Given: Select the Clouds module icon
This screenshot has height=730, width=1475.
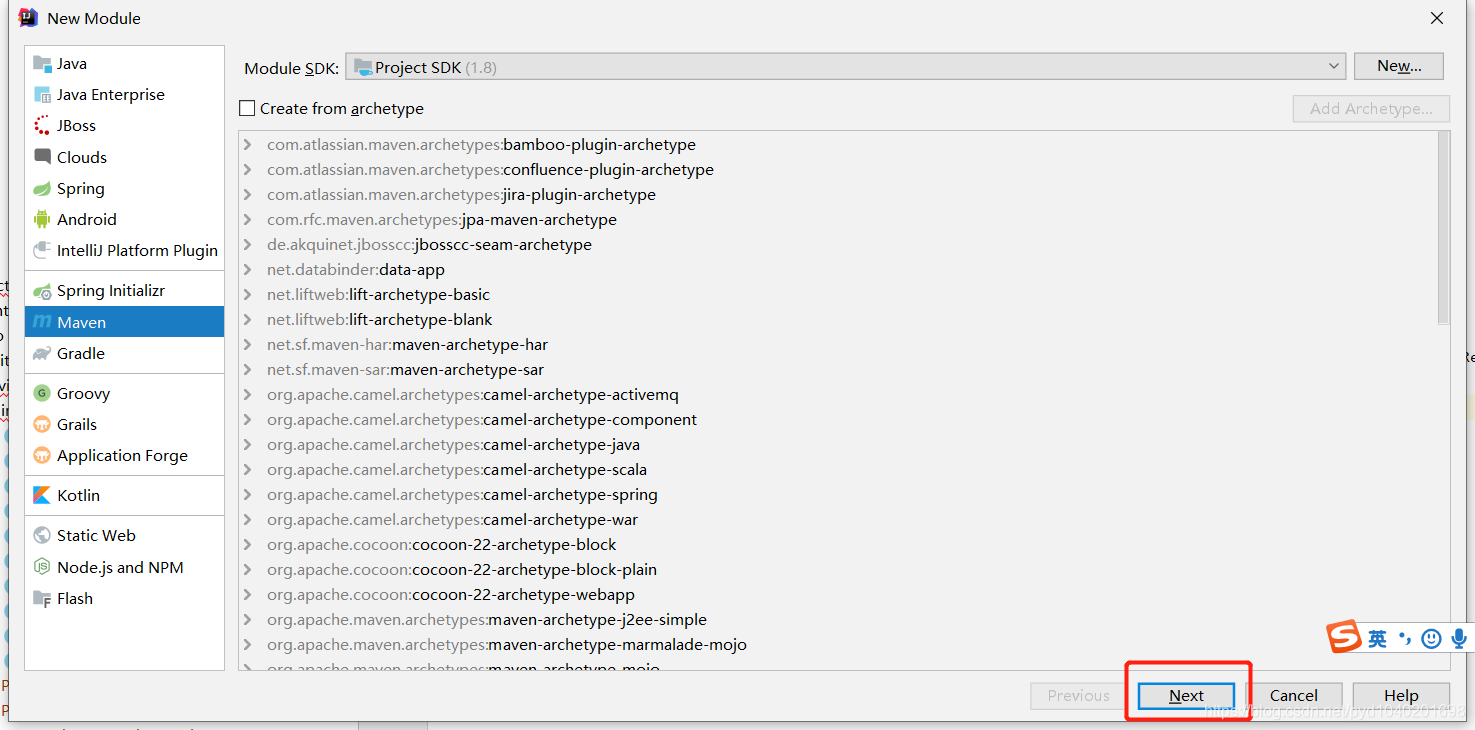Looking at the screenshot, I should [42, 157].
